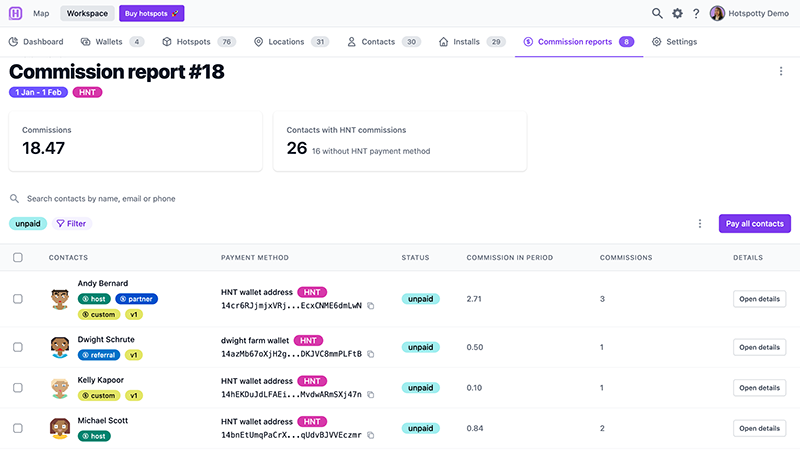Image resolution: width=800 pixels, height=456 pixels.
Task: Copy Andy Bernard's wallet address
Action: tap(371, 306)
